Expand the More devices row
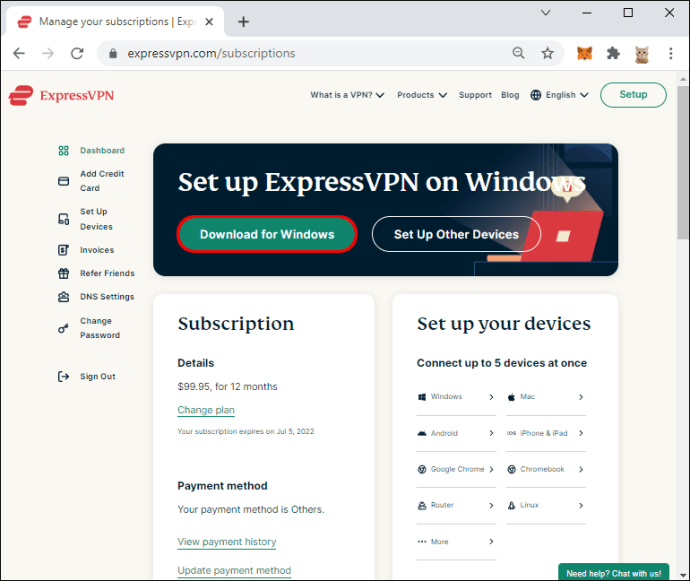 pyautogui.click(x=456, y=542)
